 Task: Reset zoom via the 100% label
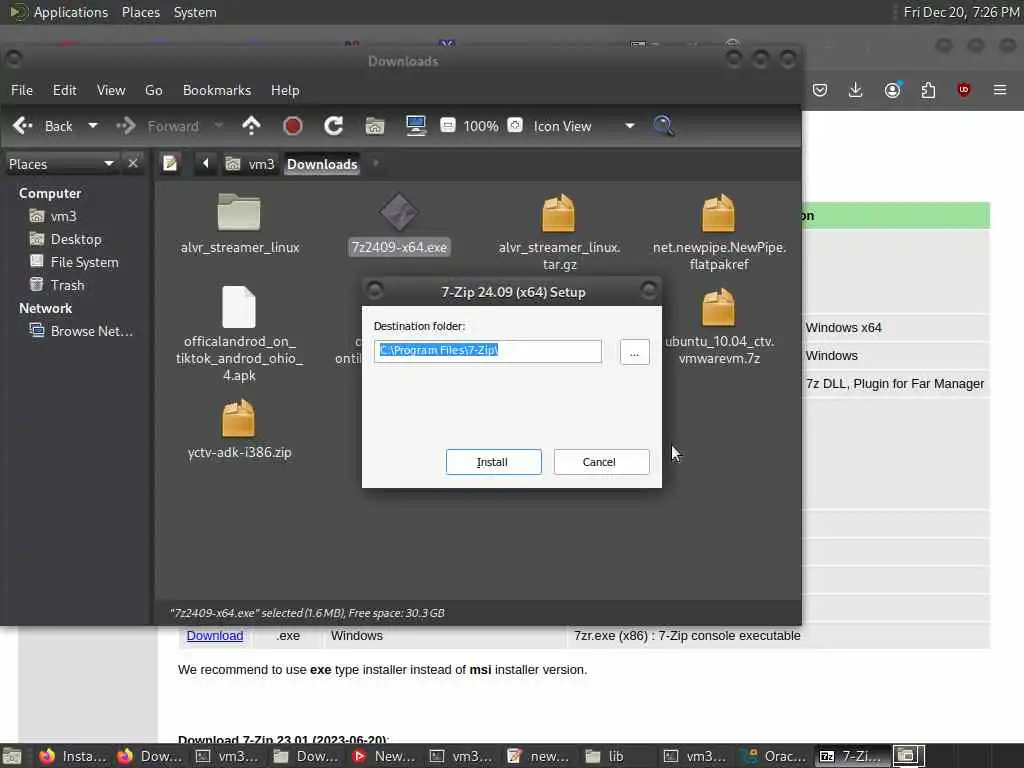[x=481, y=126]
